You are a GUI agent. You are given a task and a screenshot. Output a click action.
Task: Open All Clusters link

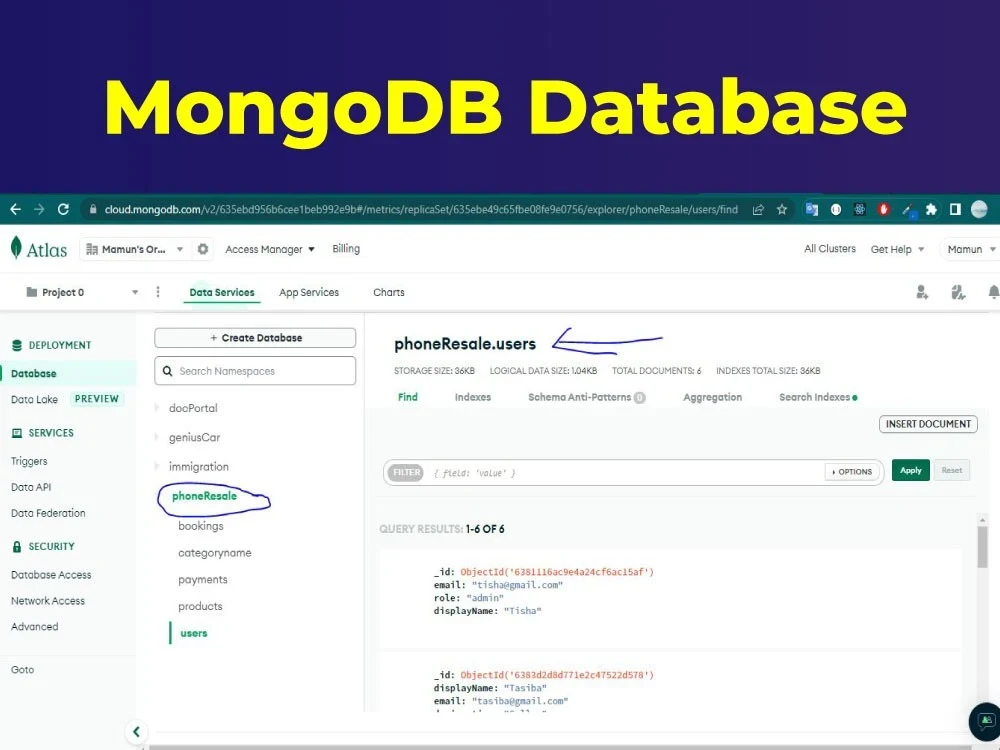pyautogui.click(x=830, y=249)
